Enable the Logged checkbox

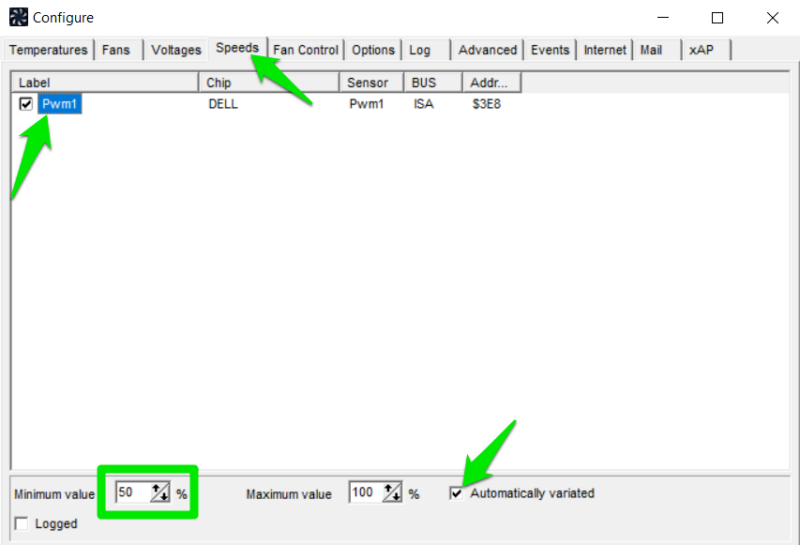pyautogui.click(x=21, y=524)
